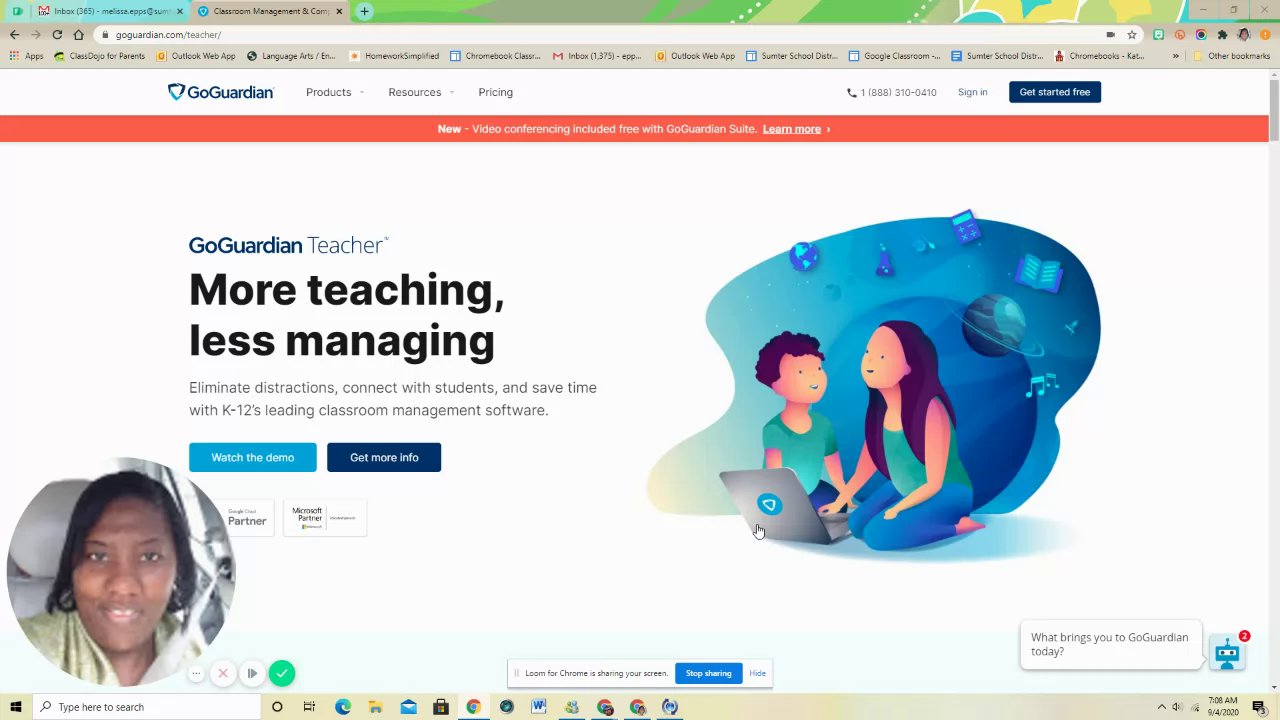
Task: Open Cortana circle on taskbar
Action: [x=277, y=707]
